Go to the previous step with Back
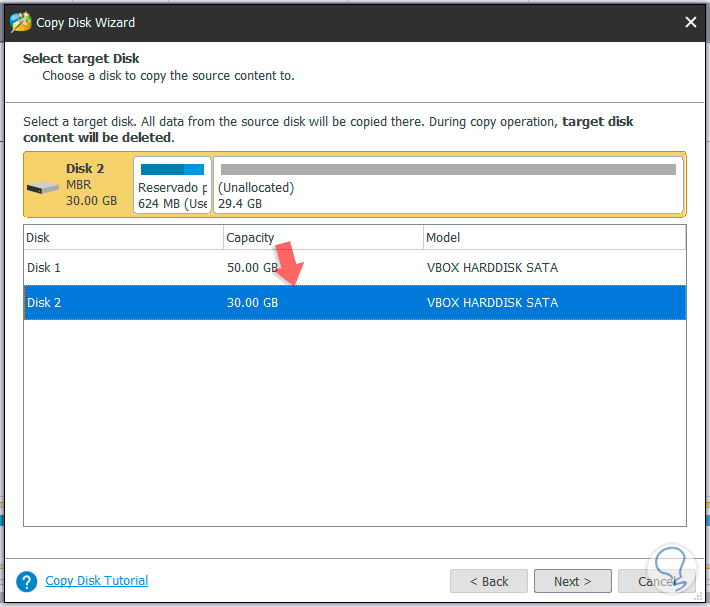The height and width of the screenshot is (607, 710). coord(488,581)
